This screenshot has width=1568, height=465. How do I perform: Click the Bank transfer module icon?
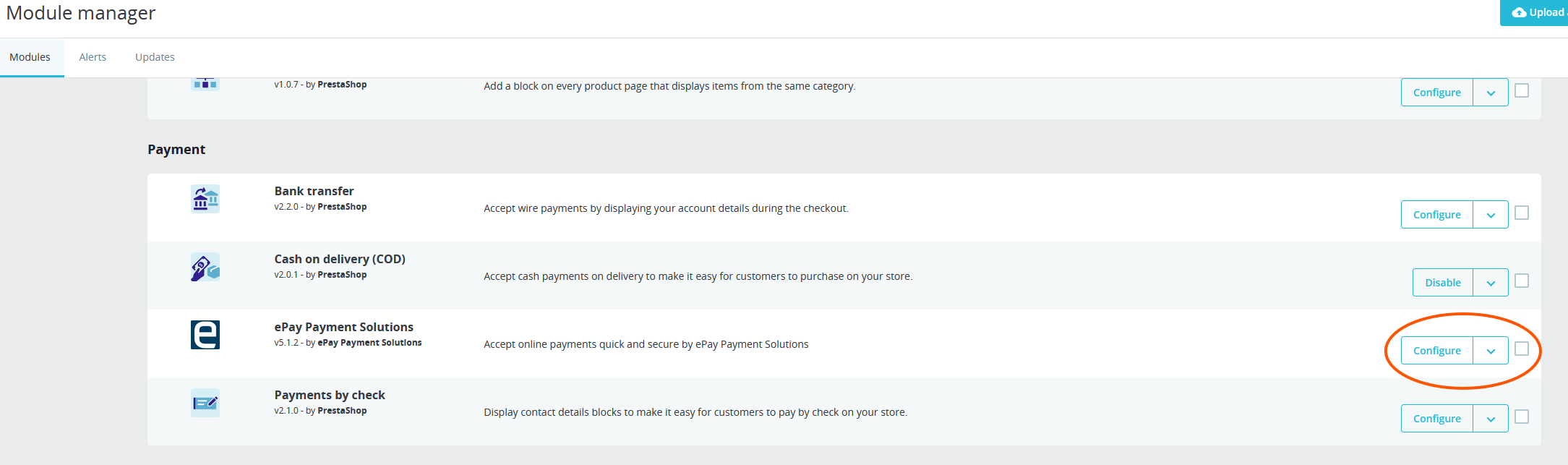click(x=205, y=199)
